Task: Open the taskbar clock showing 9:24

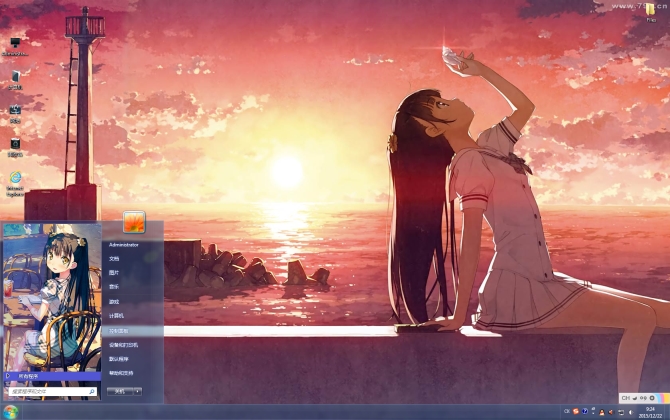Action: (x=650, y=412)
